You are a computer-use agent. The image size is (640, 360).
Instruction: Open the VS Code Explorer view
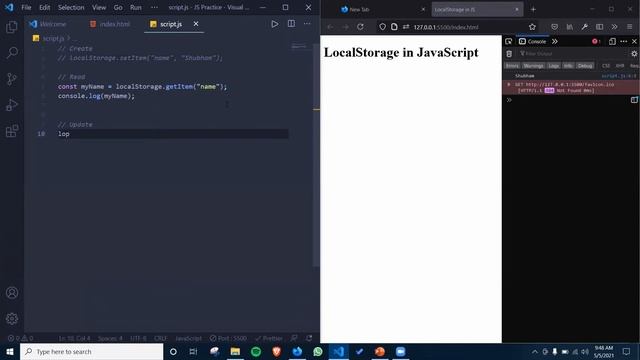tap(12, 27)
